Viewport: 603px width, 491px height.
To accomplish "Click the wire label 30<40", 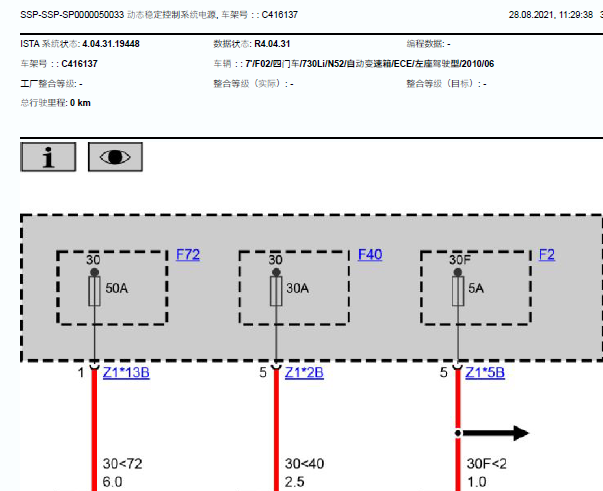I will point(304,464).
